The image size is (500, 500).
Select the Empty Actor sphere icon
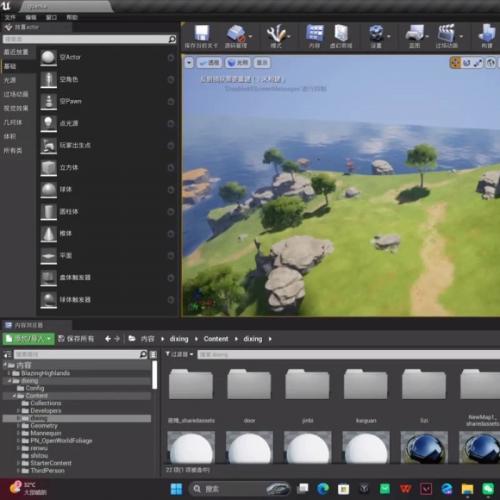pos(49,57)
